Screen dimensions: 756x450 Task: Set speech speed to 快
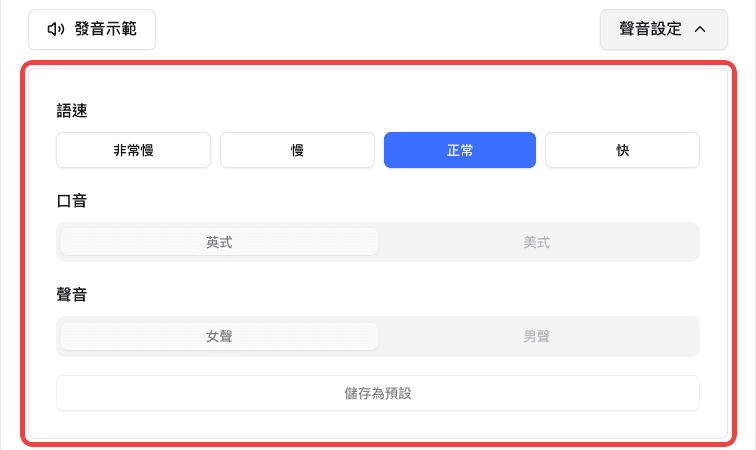[x=622, y=150]
